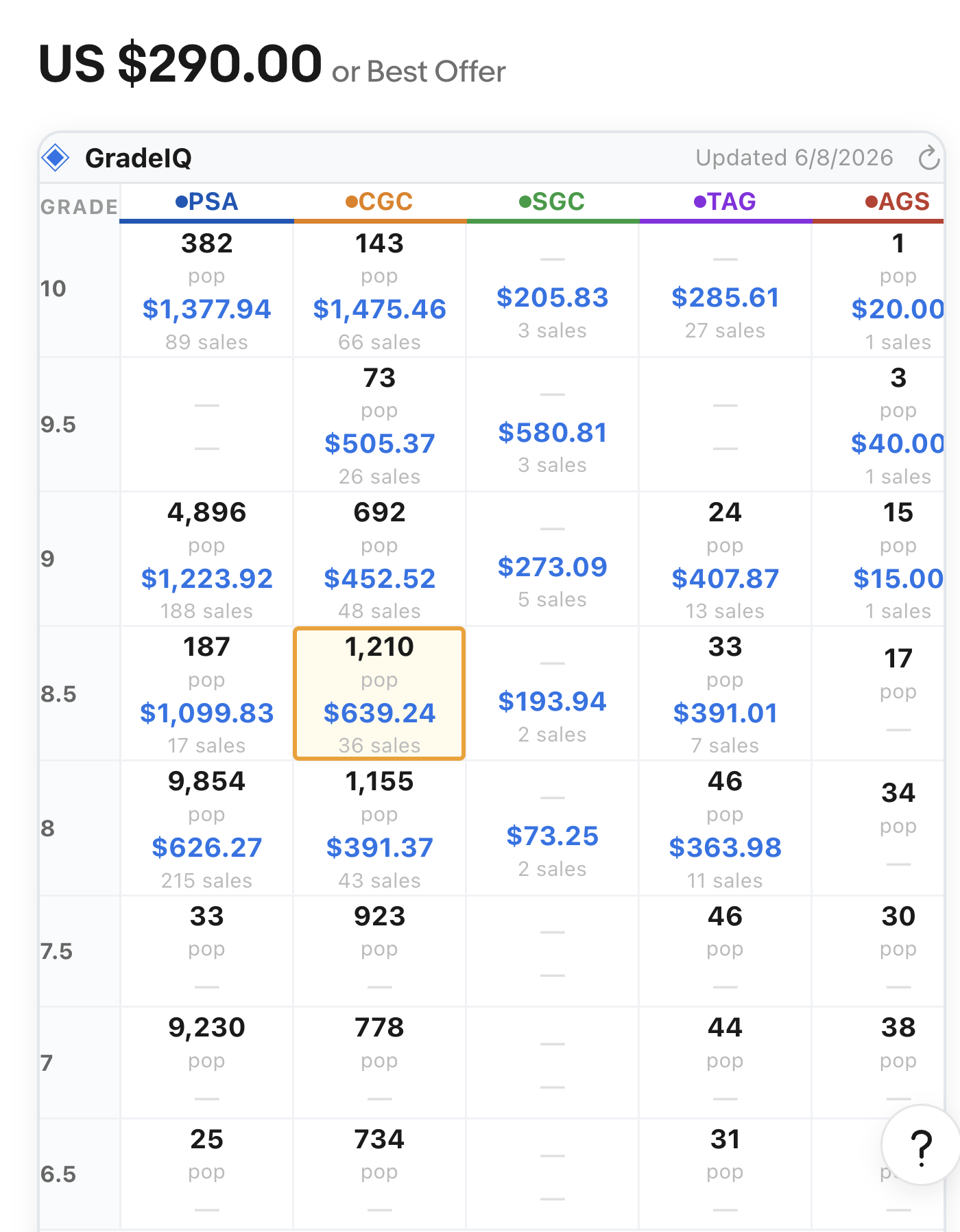
Task: Click CGC 8 population 1,155
Action: point(379,781)
